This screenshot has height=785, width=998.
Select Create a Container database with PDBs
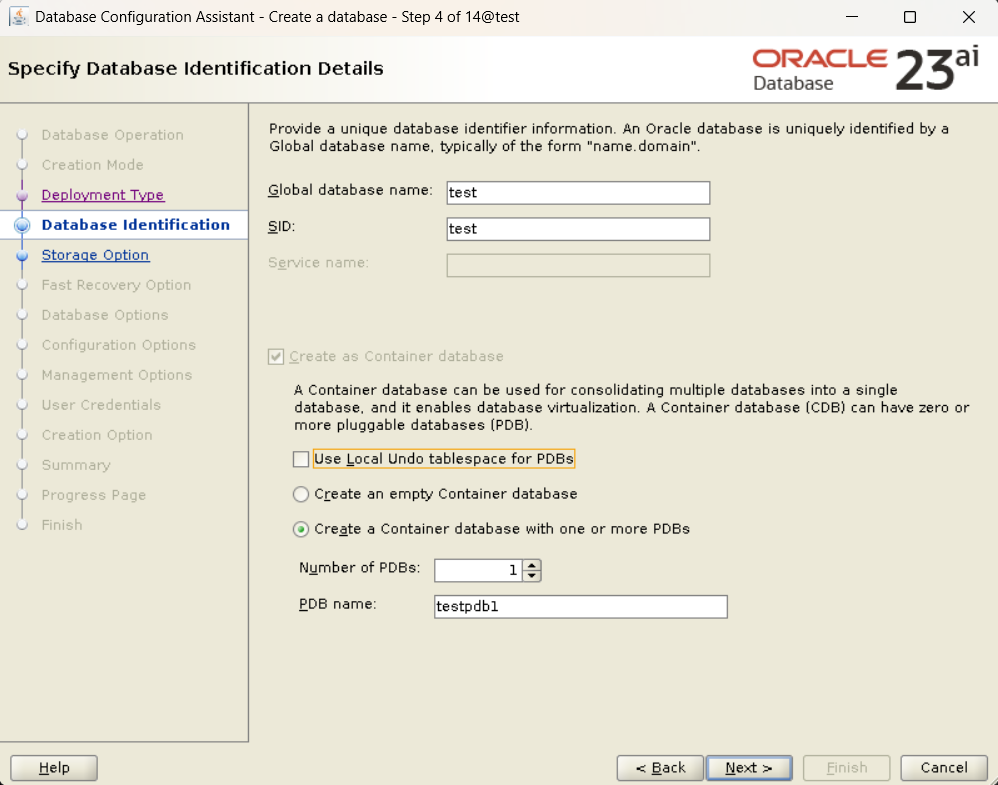(x=301, y=529)
